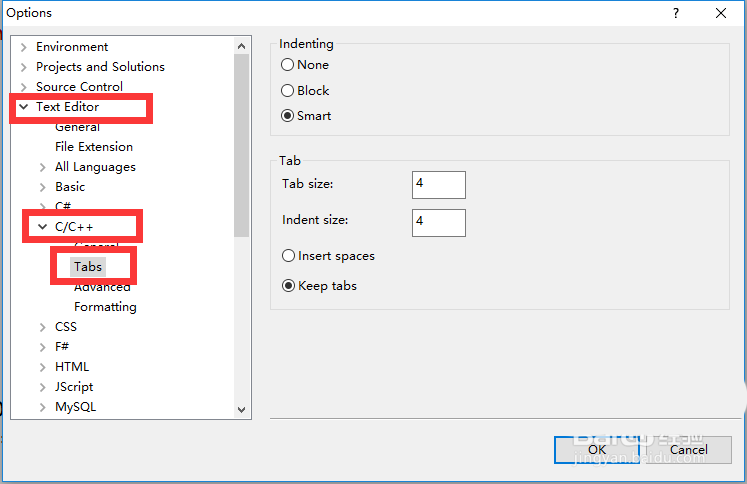Collapse the C/C++ tree node
The width and height of the screenshot is (747, 484).
point(42,227)
